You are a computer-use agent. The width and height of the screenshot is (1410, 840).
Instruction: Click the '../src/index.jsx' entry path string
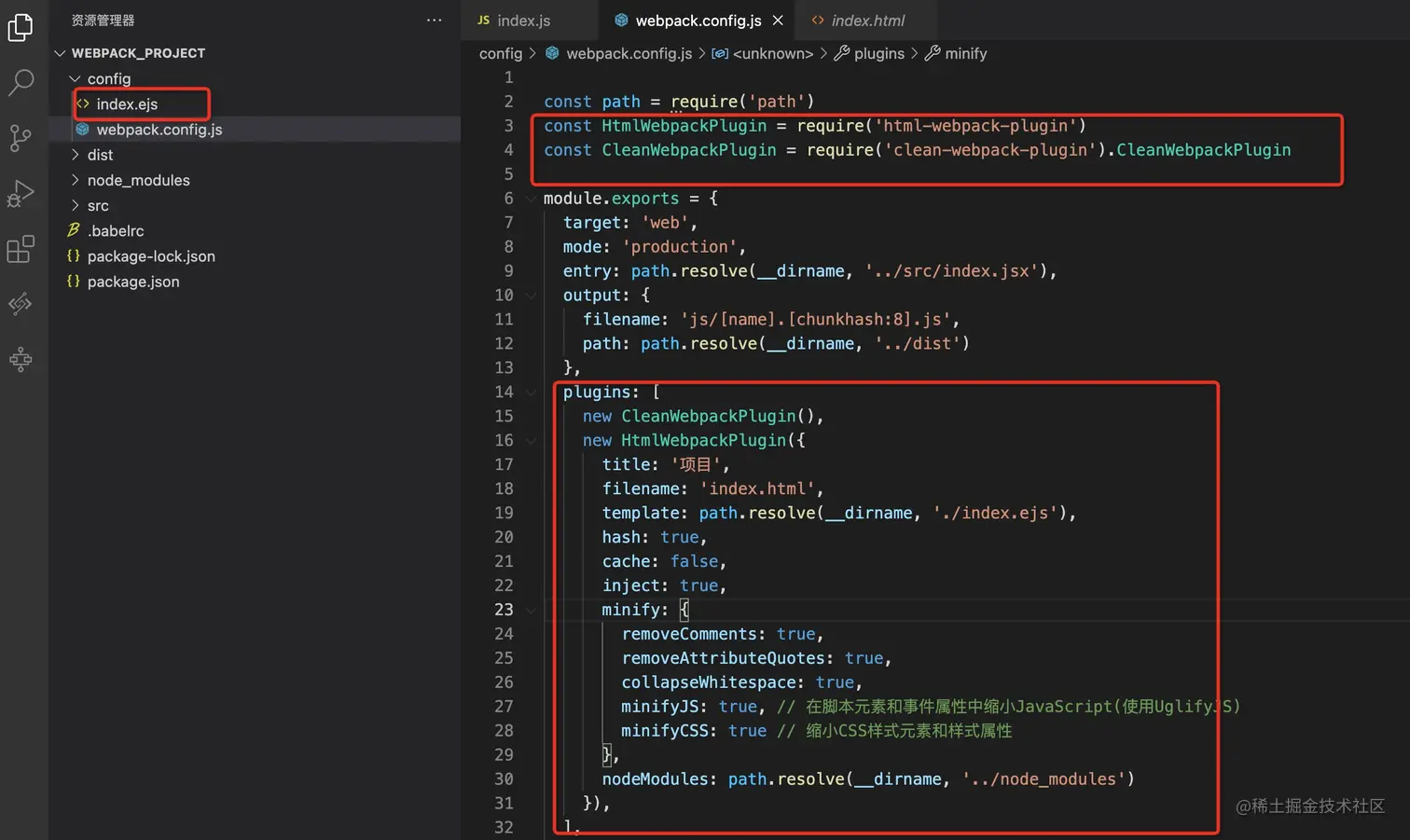(x=951, y=271)
